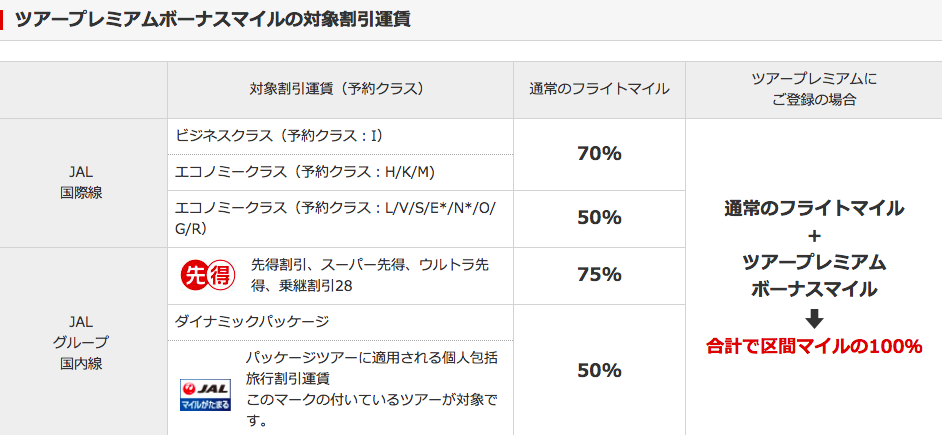942x435 pixels.
Task: Click the black downward arrow icon
Action: [814, 320]
